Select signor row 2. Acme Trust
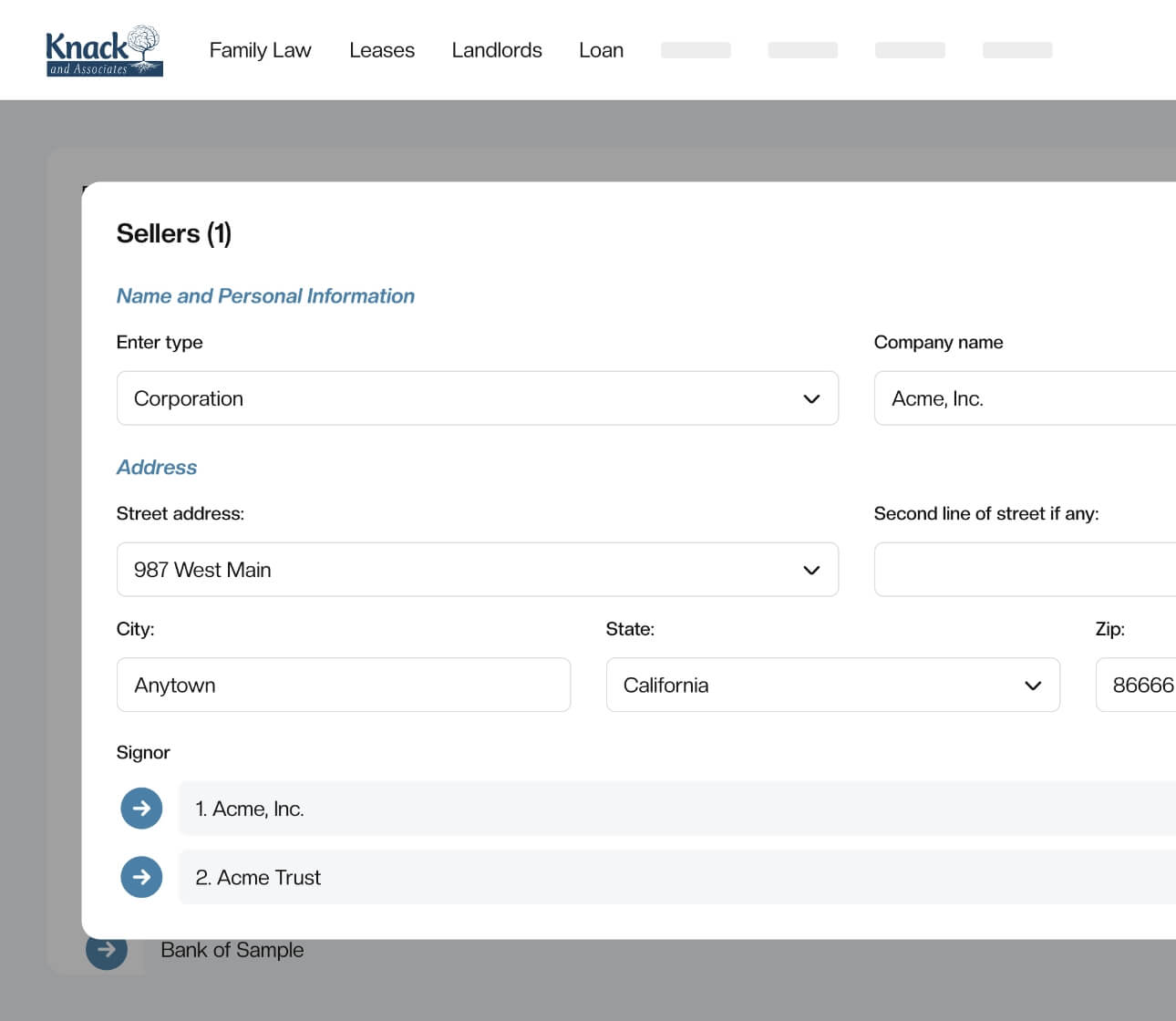This screenshot has height=1021, width=1176. 675,877
